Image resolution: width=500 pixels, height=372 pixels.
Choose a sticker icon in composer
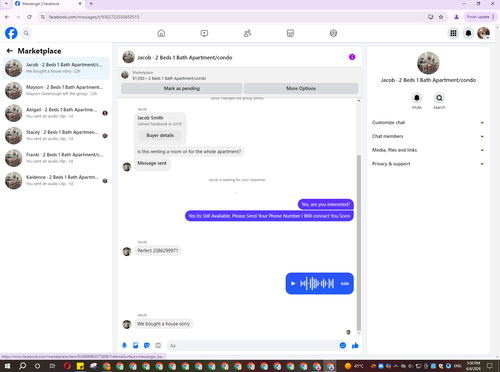[x=147, y=345]
